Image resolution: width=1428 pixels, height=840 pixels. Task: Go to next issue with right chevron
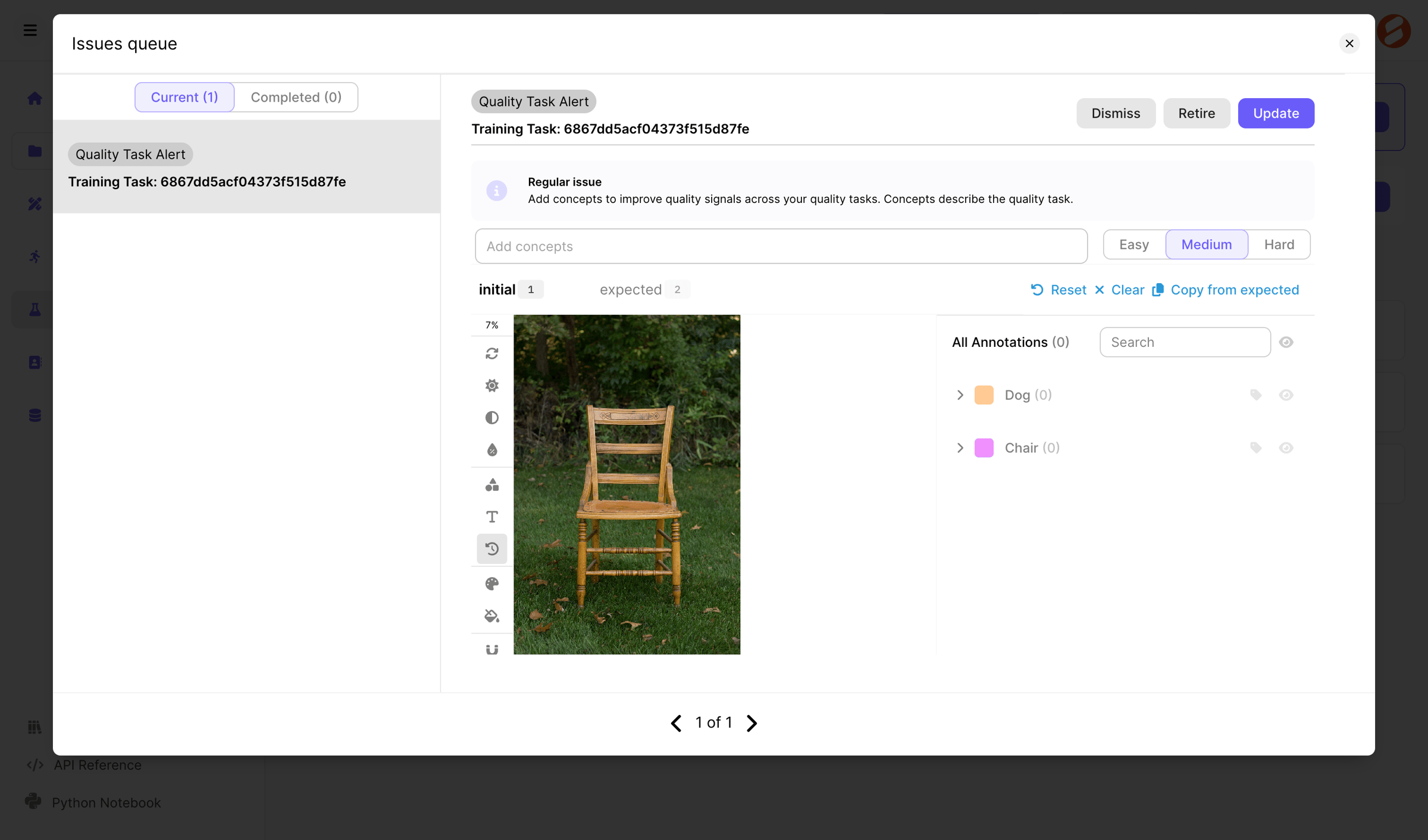(x=751, y=723)
